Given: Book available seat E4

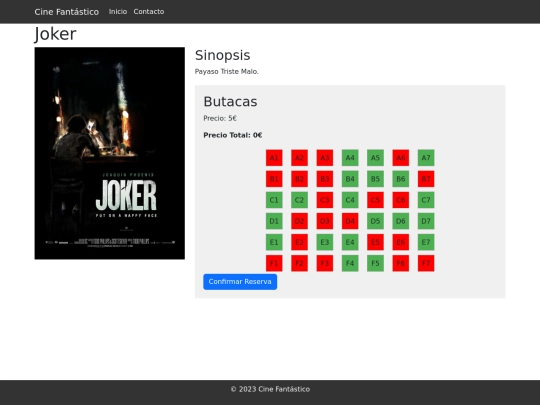Looking at the screenshot, I should (350, 242).
